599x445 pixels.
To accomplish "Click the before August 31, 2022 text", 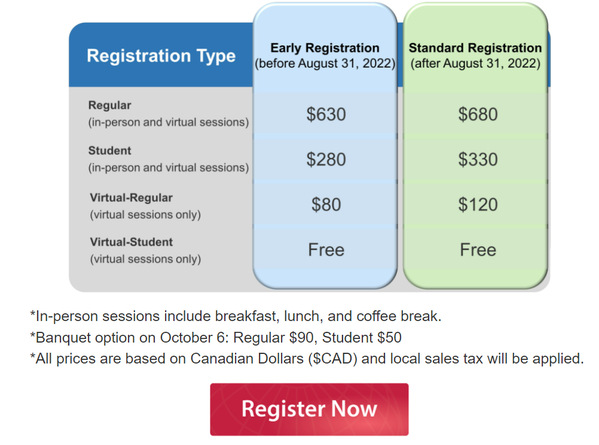I will coord(325,63).
